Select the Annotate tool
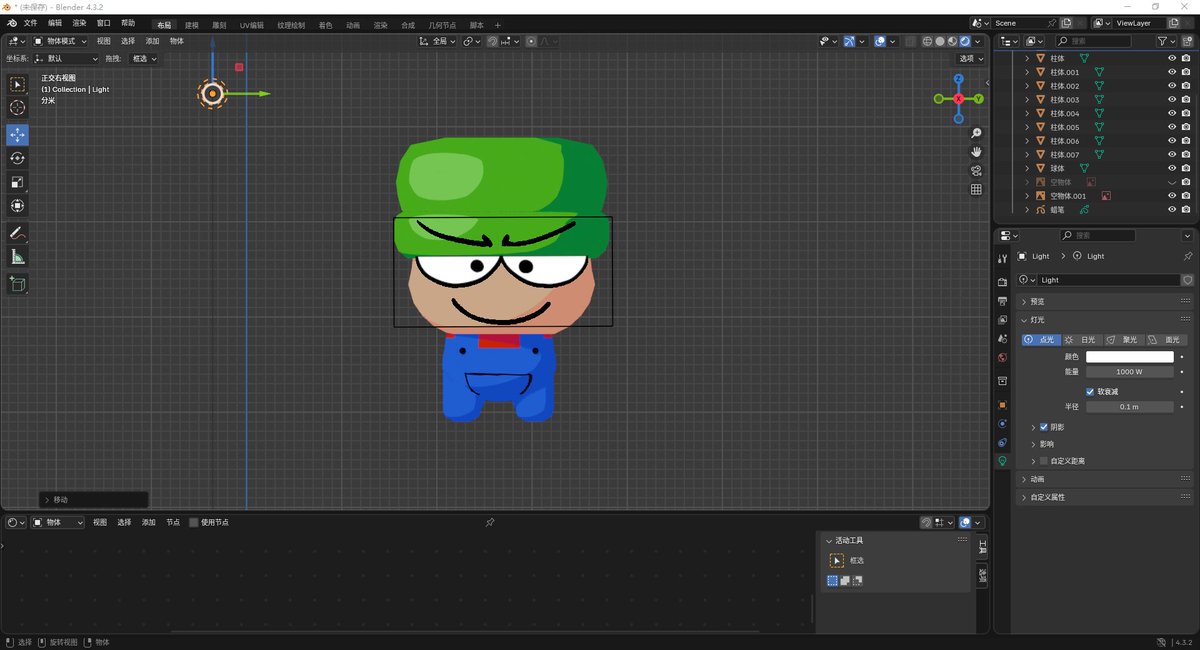Viewport: 1200px width, 650px height. pos(17,233)
